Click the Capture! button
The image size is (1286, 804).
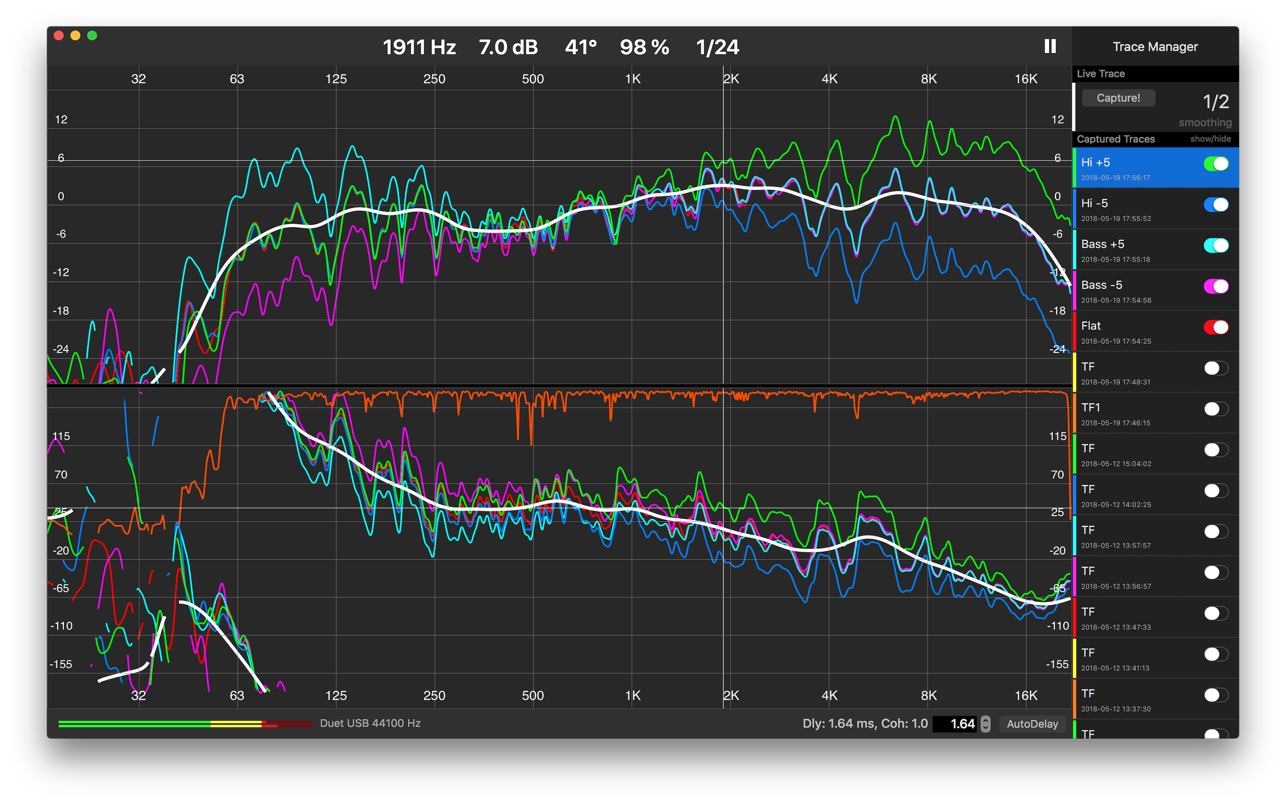pyautogui.click(x=1117, y=98)
